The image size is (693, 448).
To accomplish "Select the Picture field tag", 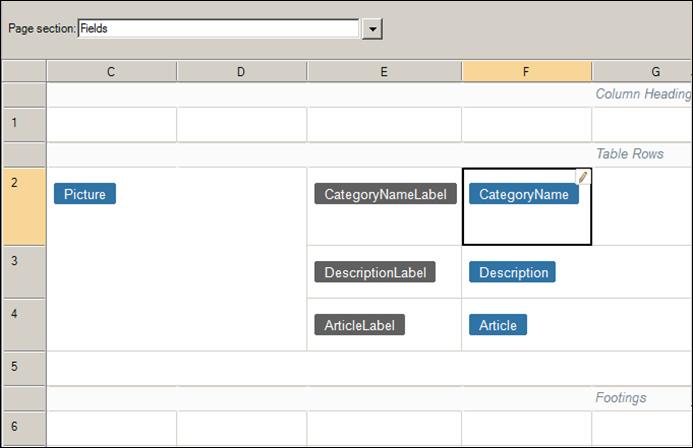I will pos(85,194).
